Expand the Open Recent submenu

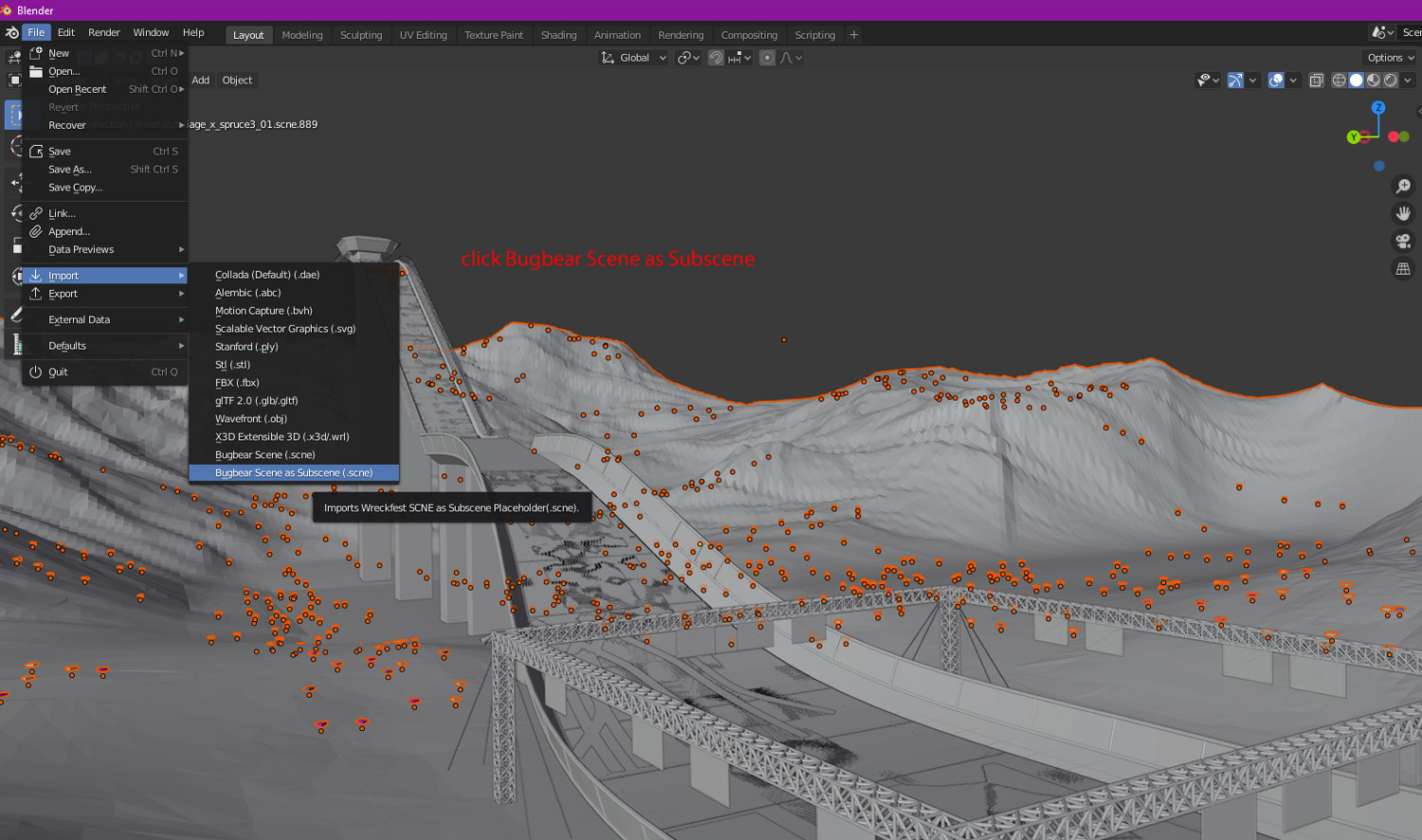coord(105,89)
